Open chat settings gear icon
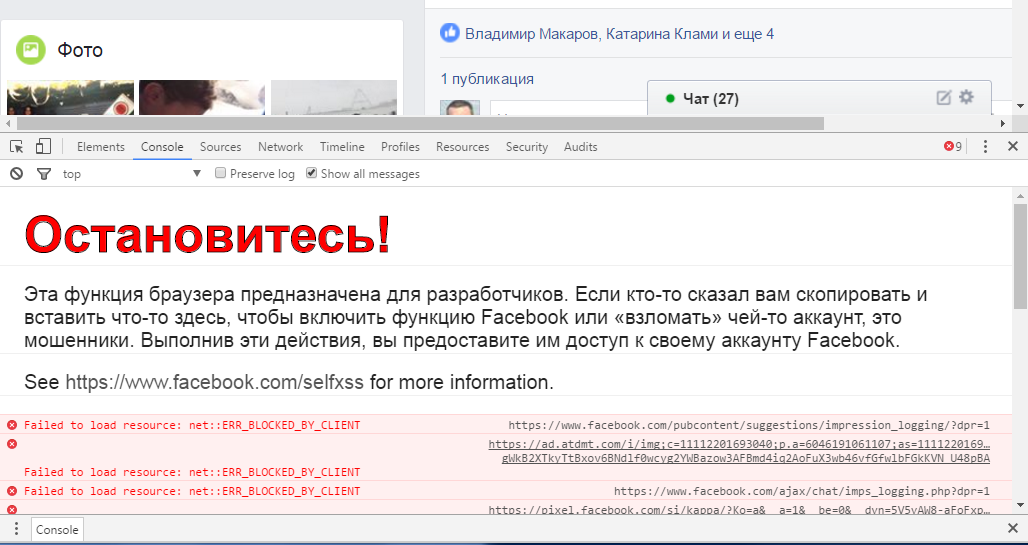Screen dimensions: 1028x545 pyautogui.click(x=966, y=98)
